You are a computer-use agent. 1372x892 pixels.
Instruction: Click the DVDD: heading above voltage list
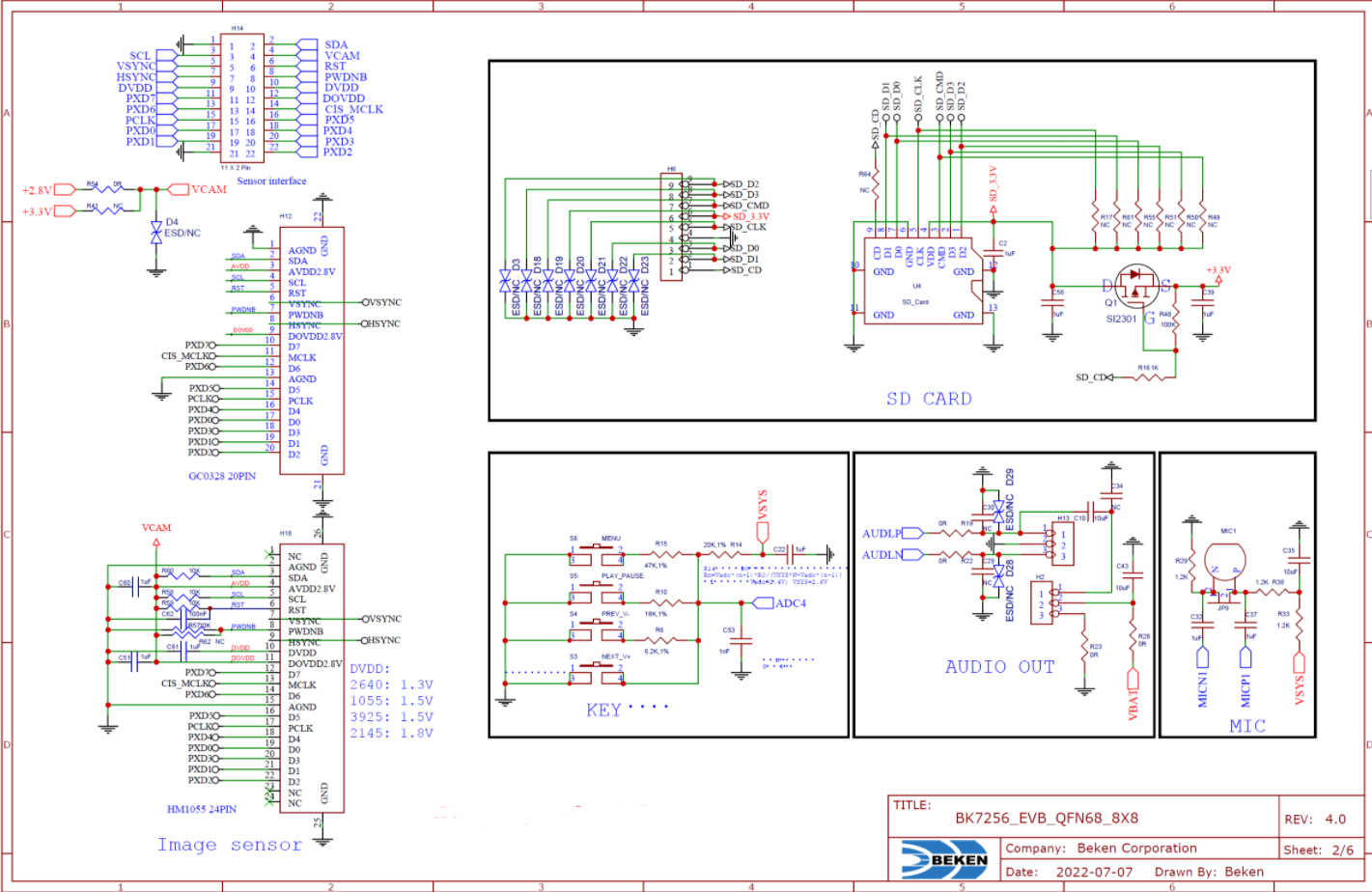pos(370,668)
